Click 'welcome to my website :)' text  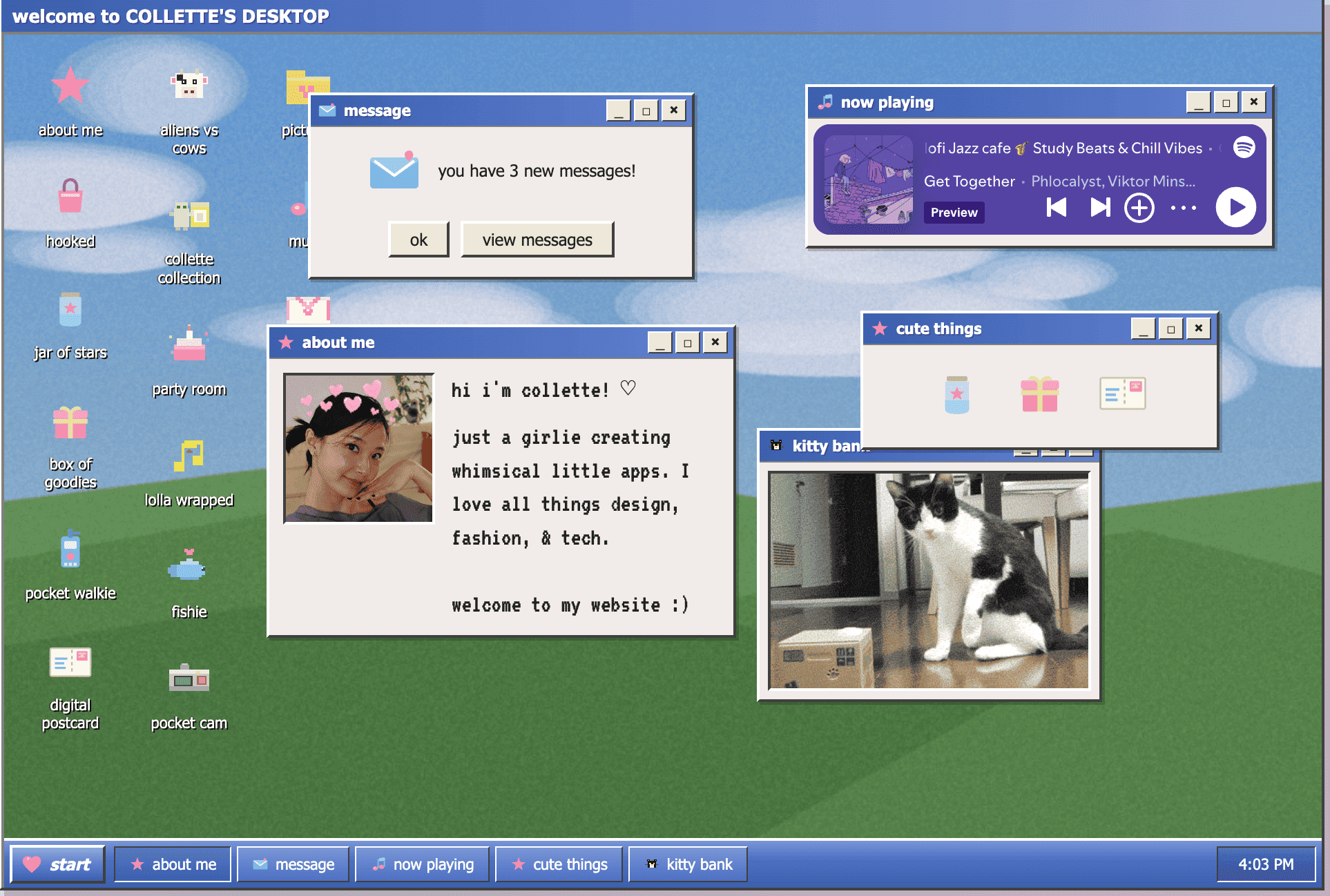[570, 605]
